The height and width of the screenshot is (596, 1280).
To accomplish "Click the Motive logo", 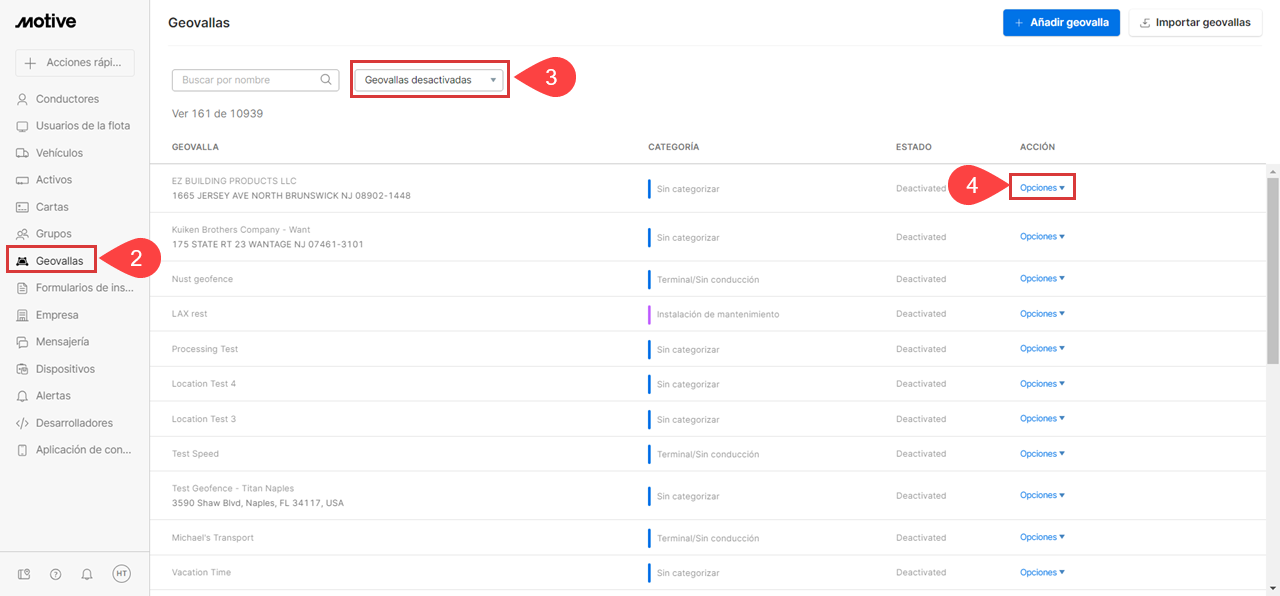I will click(45, 21).
